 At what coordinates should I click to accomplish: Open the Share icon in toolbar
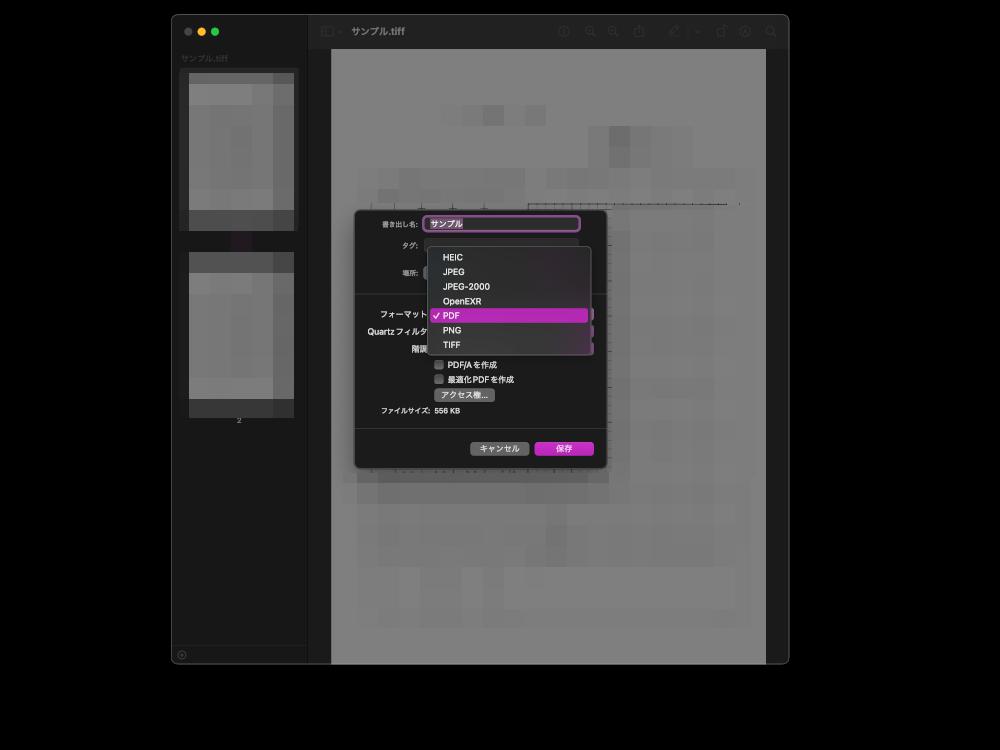pyautogui.click(x=639, y=31)
